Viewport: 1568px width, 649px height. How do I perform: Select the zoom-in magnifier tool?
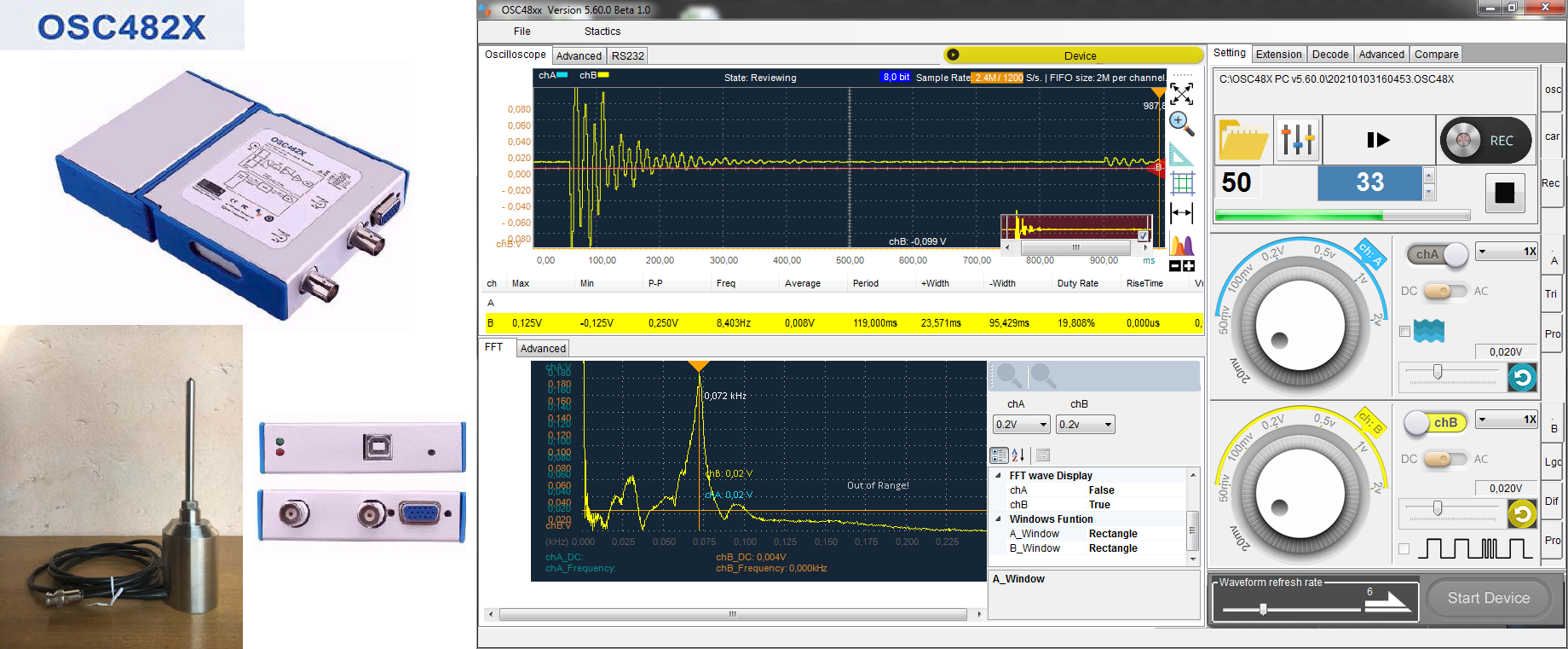pos(1181,124)
